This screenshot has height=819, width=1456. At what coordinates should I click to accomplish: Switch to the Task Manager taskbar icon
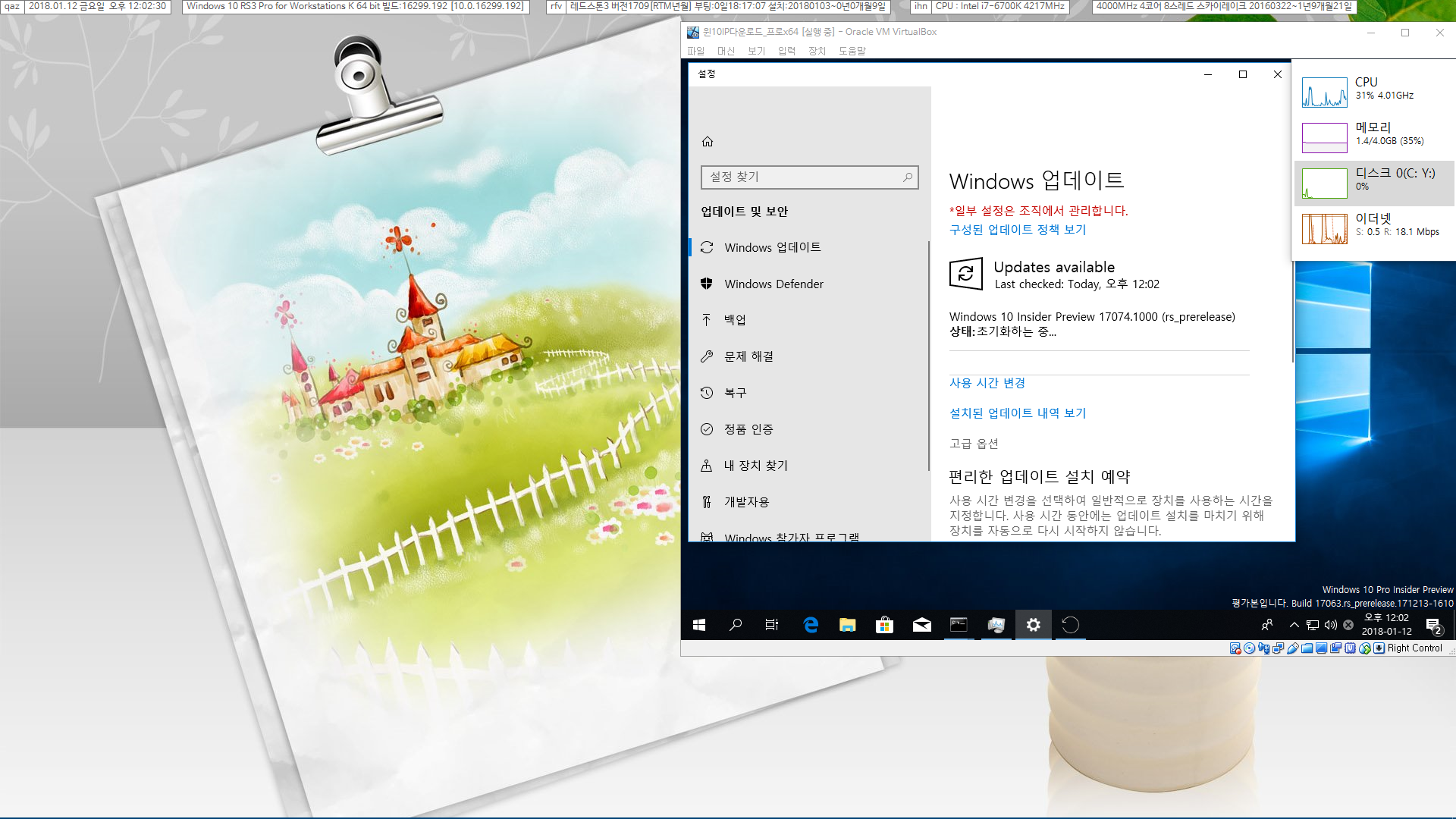pyautogui.click(x=996, y=625)
